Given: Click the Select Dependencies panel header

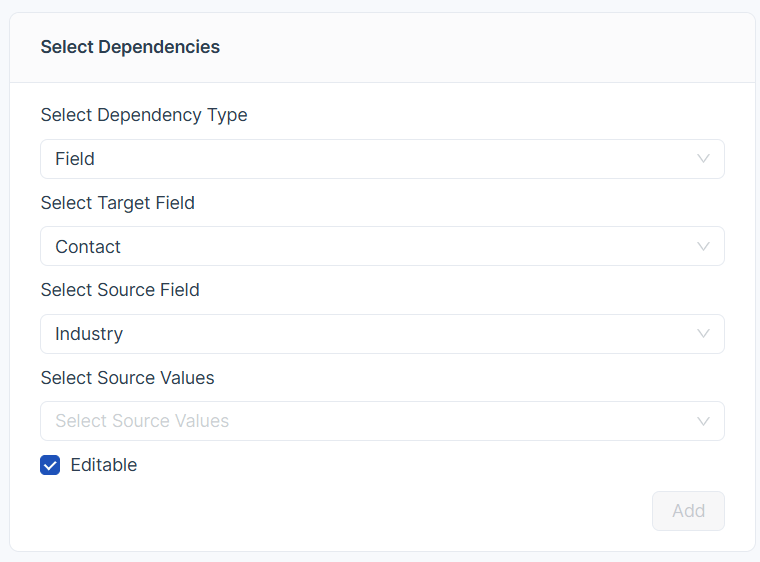Looking at the screenshot, I should (130, 47).
